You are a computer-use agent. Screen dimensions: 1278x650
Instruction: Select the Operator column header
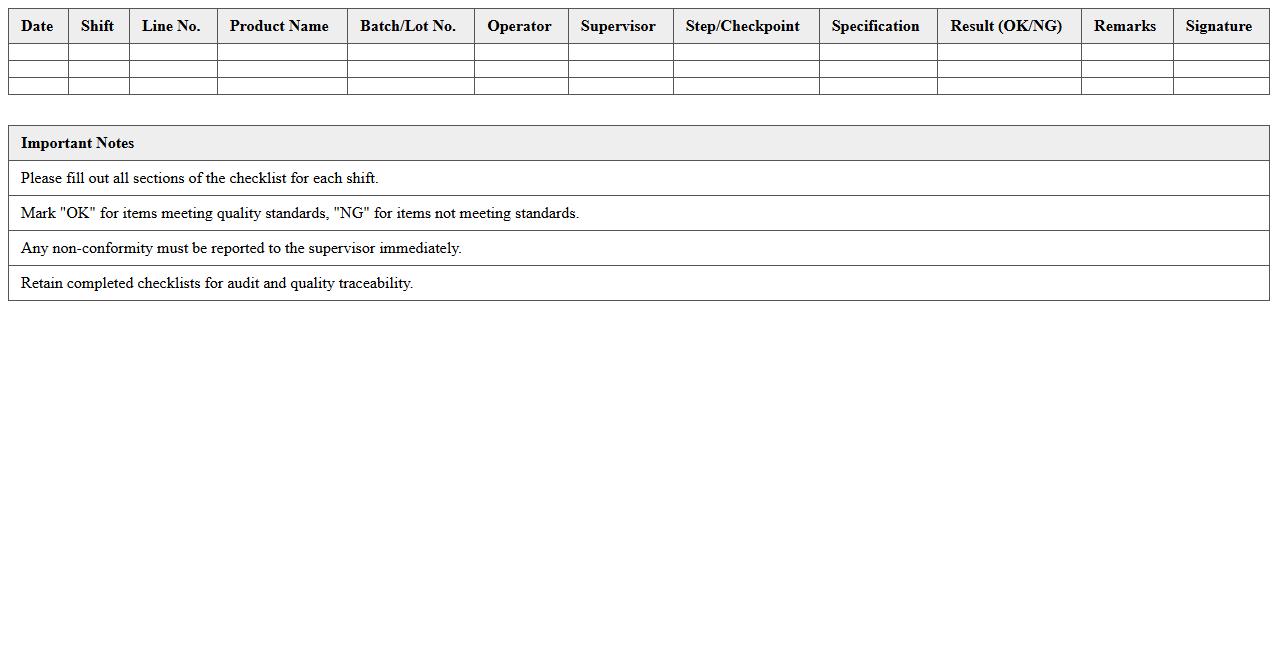tap(519, 26)
